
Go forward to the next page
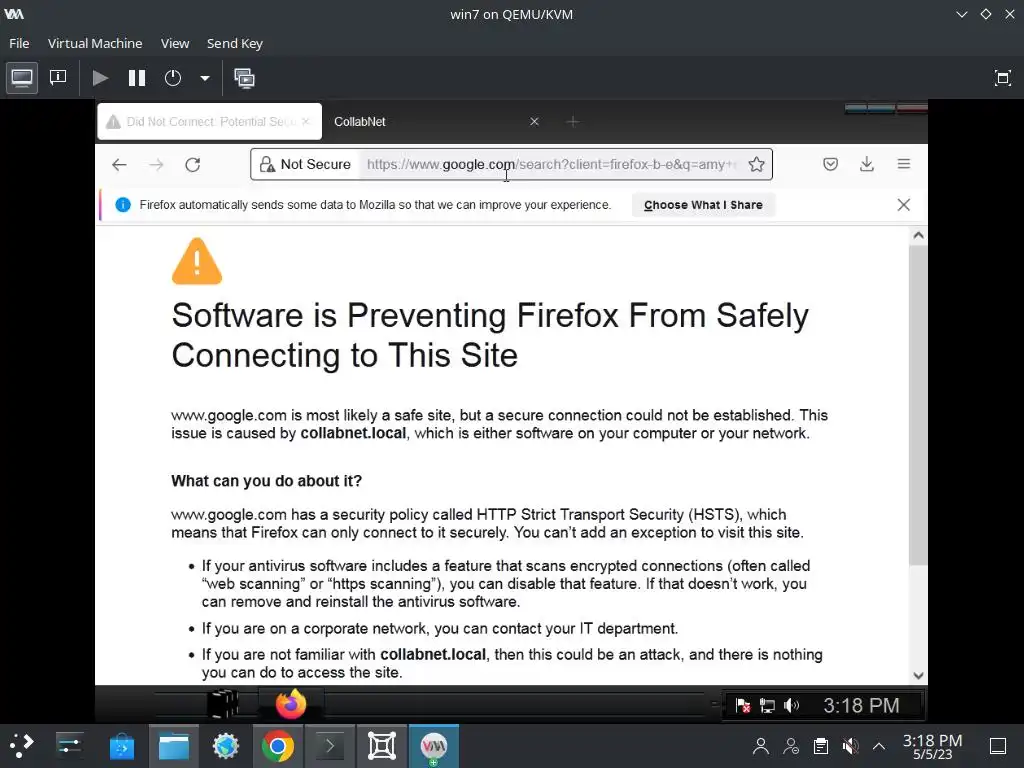[x=156, y=165]
